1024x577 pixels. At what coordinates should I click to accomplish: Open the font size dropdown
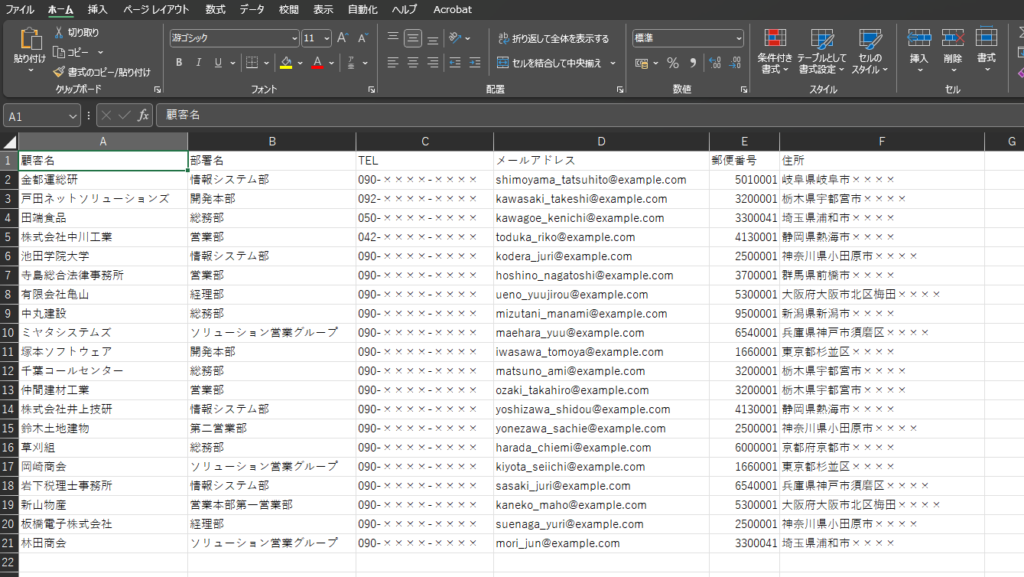click(325, 38)
